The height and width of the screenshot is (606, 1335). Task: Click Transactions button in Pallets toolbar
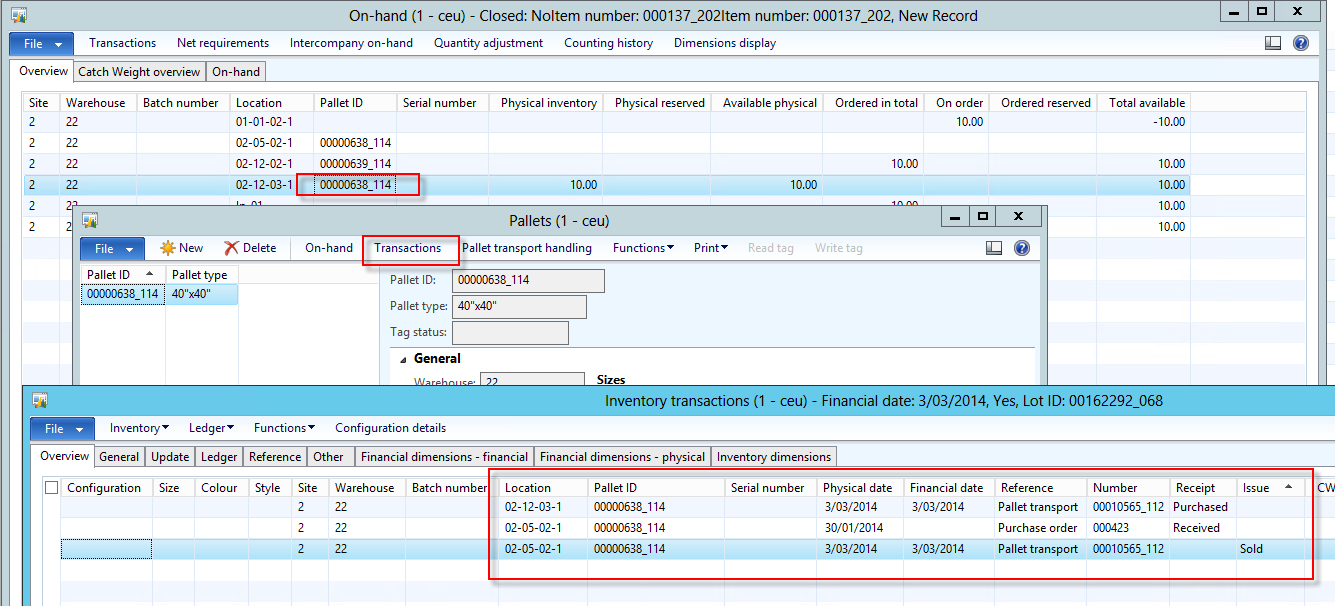(x=407, y=248)
